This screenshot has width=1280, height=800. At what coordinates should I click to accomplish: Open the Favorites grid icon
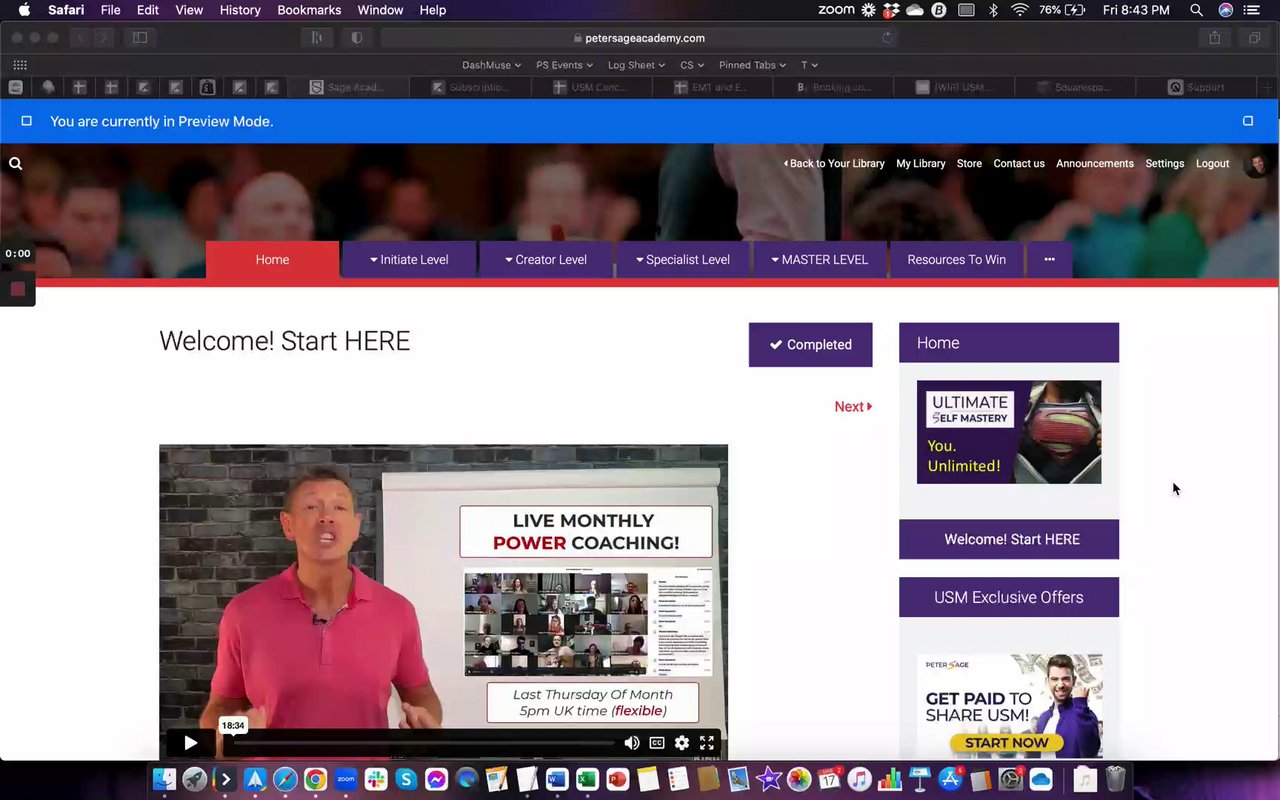pyautogui.click(x=20, y=65)
